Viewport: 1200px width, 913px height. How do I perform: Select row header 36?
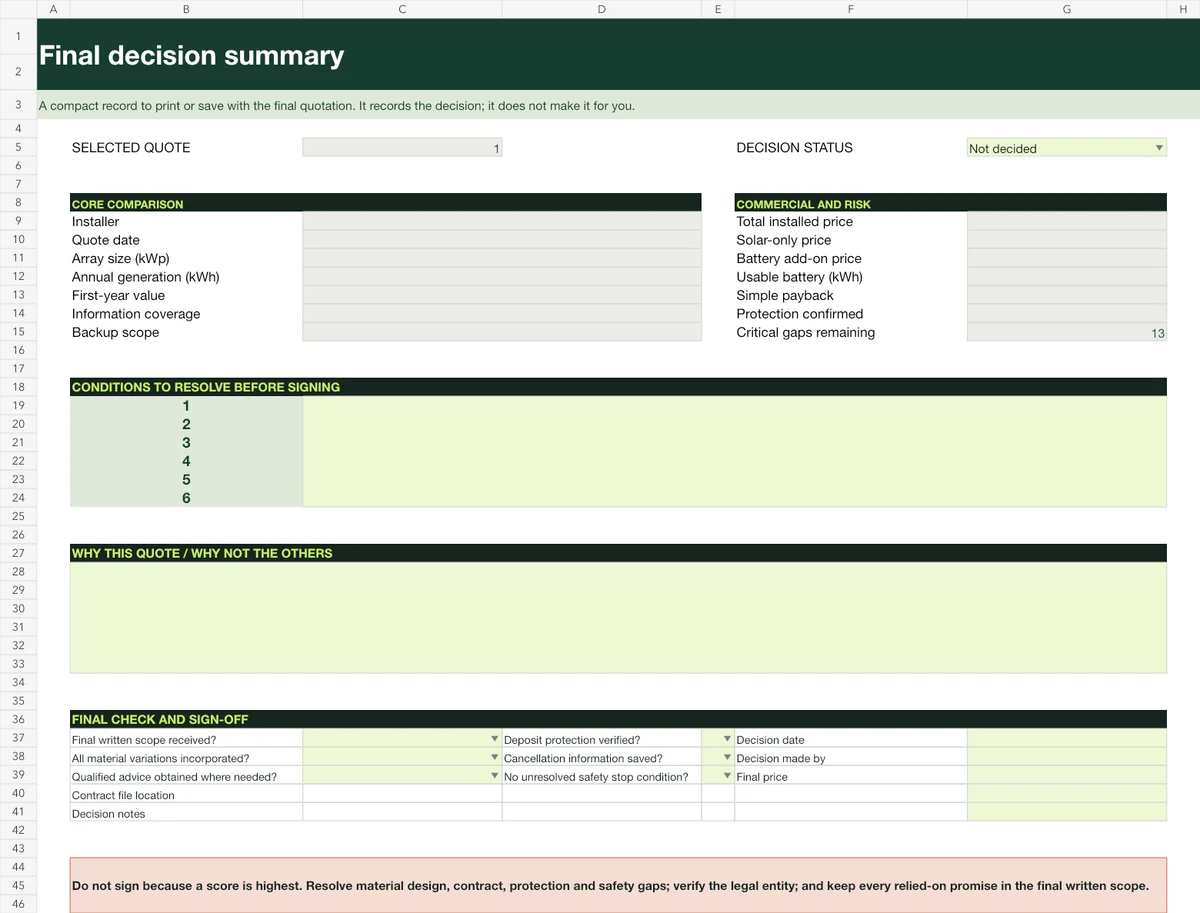[x=18, y=719]
